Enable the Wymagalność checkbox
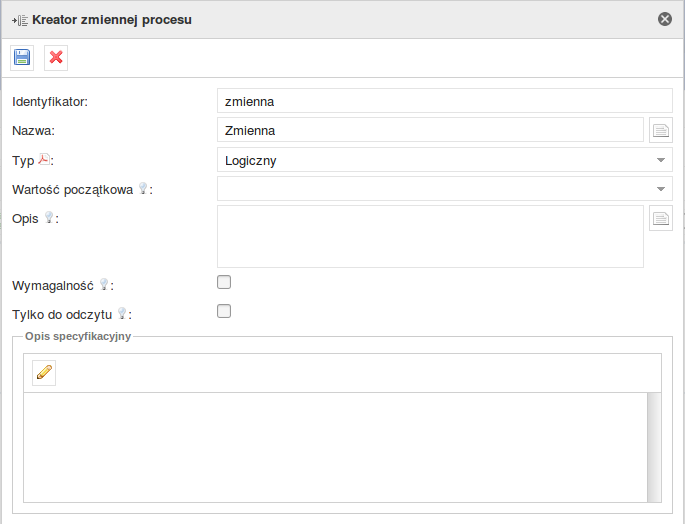 pyautogui.click(x=224, y=282)
